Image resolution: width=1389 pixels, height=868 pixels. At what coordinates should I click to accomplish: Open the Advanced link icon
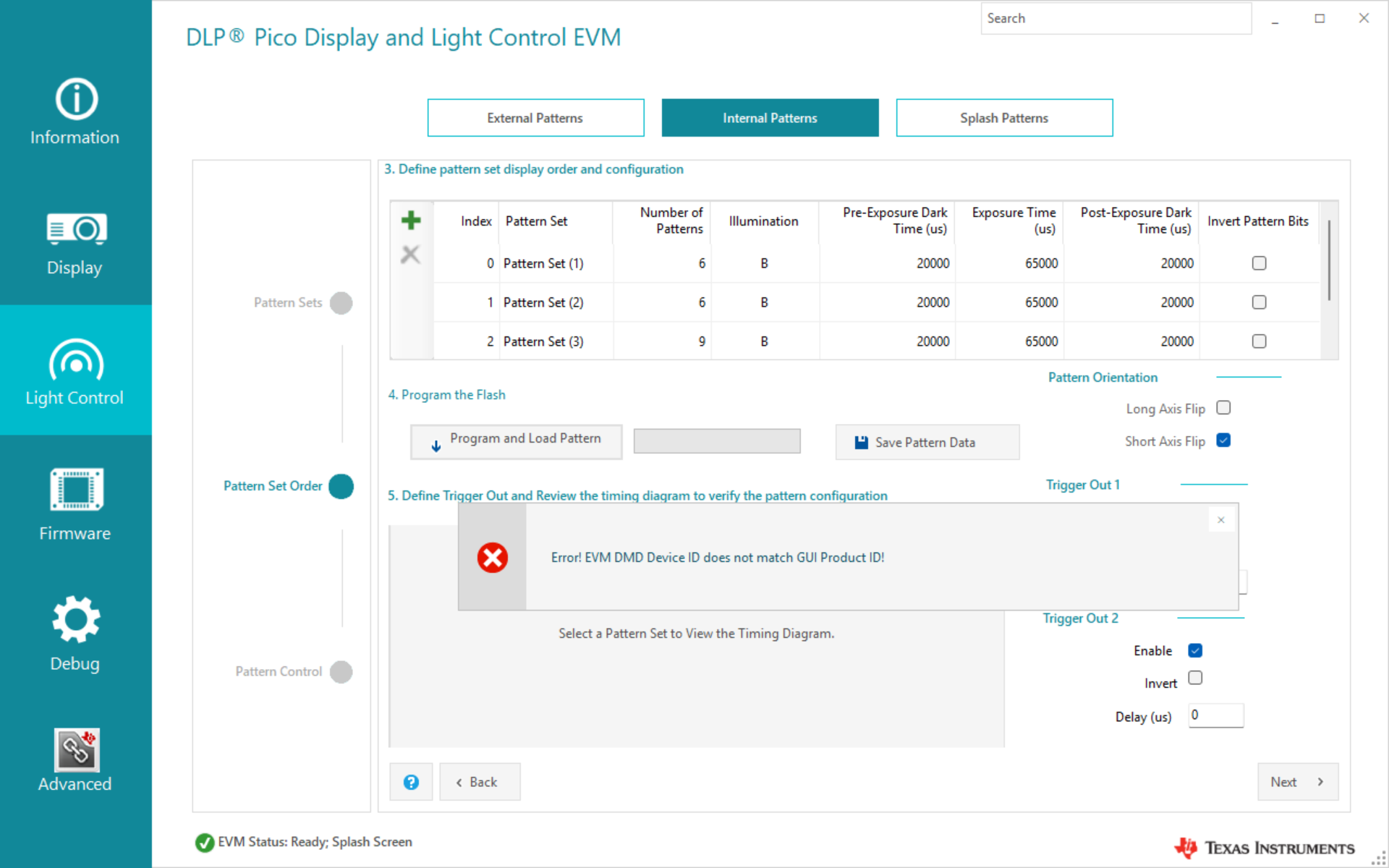tap(76, 750)
